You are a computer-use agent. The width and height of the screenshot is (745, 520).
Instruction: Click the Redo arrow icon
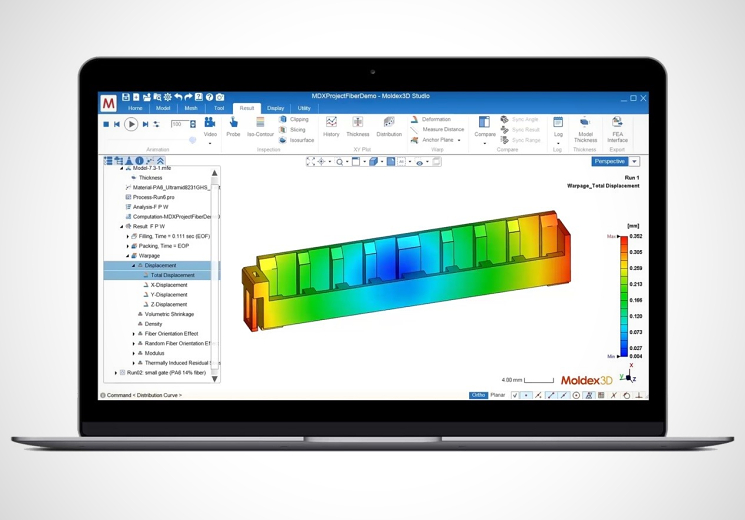(188, 97)
